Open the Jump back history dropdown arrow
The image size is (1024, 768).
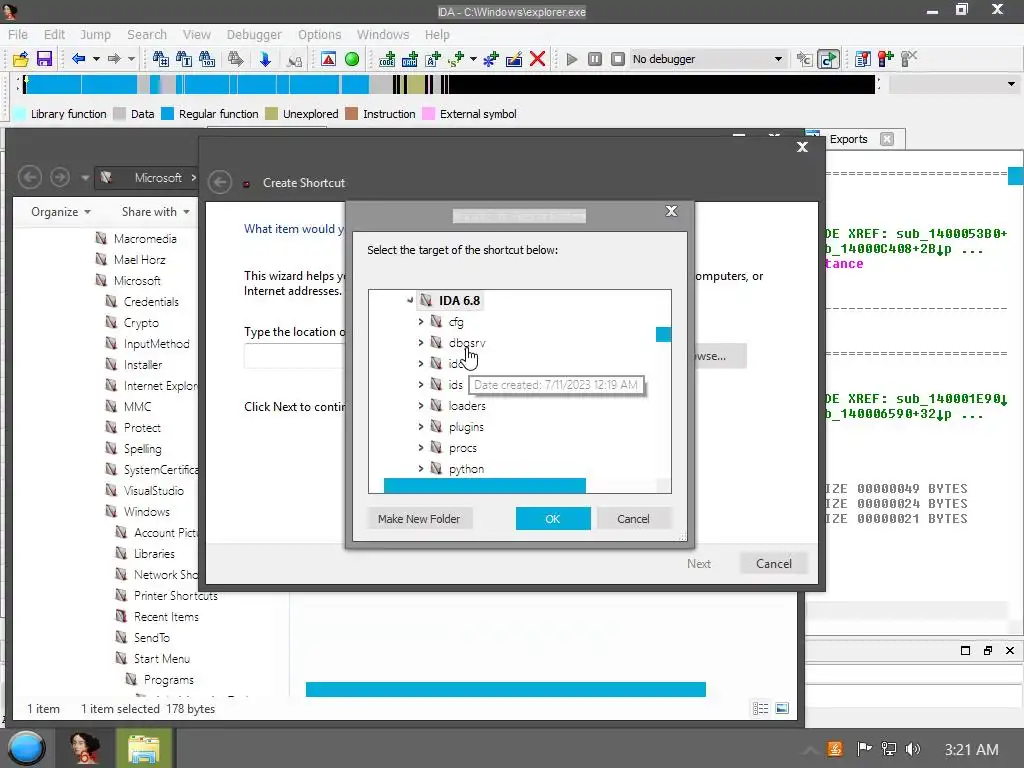point(96,59)
